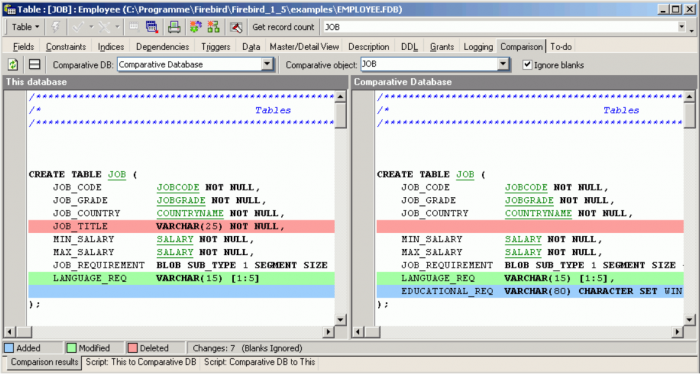Image resolution: width=700 pixels, height=374 pixels.
Task: Click scroll left arrow in This database pane
Action: tap(9, 332)
